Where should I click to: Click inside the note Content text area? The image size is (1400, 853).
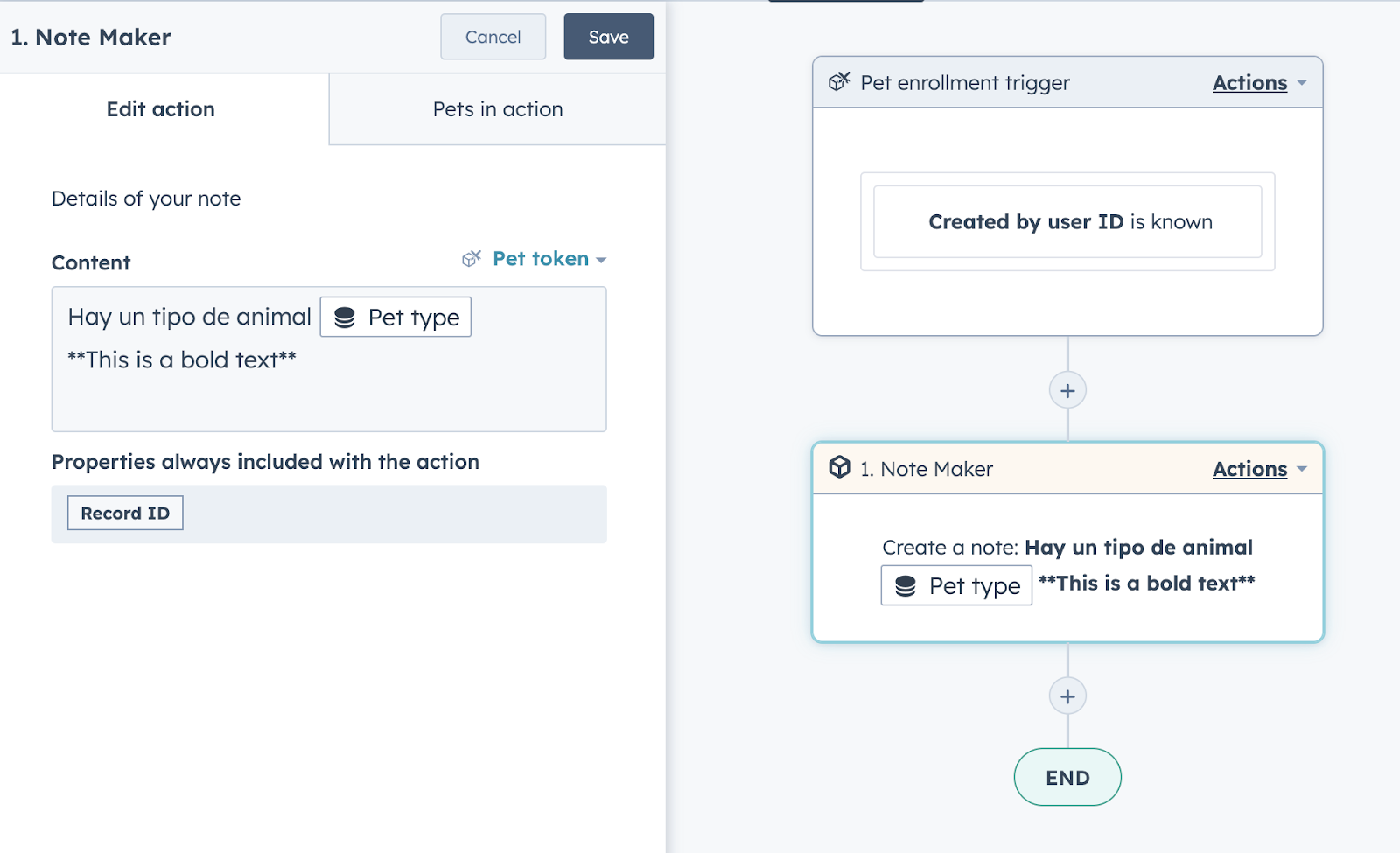click(x=329, y=394)
